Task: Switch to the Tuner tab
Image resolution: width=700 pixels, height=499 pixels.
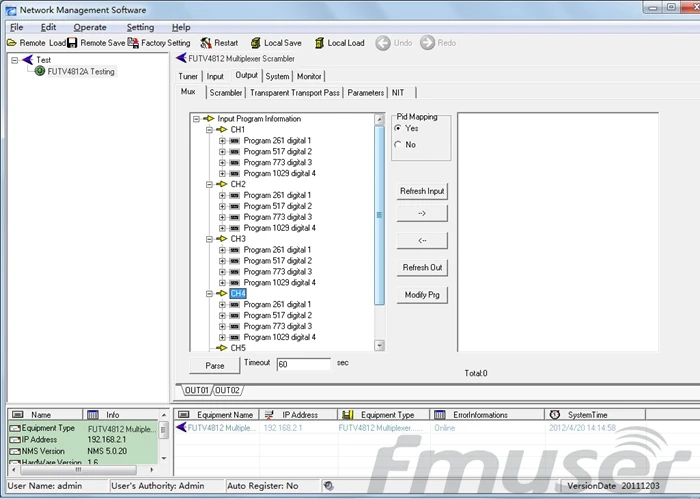Action: [x=188, y=76]
